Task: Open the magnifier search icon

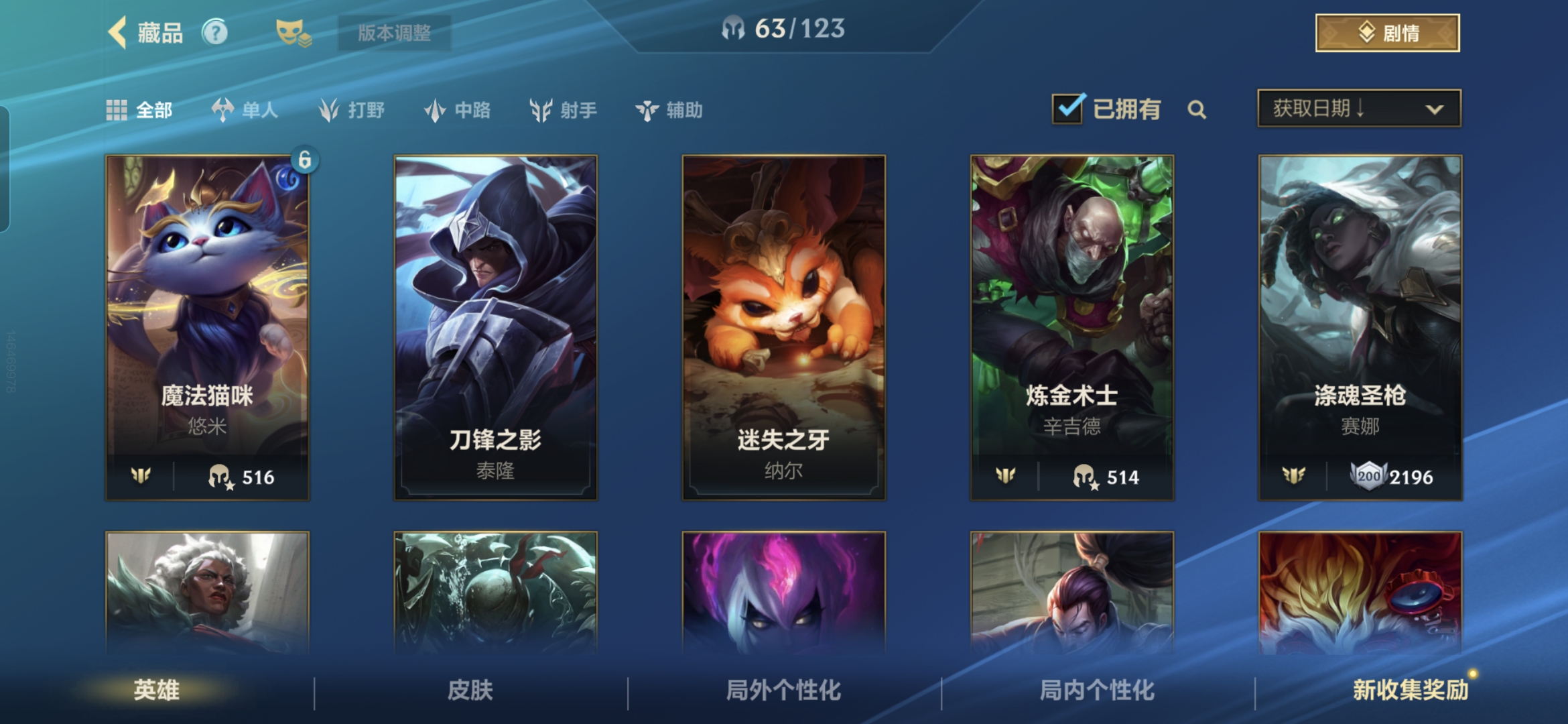Action: (1197, 109)
